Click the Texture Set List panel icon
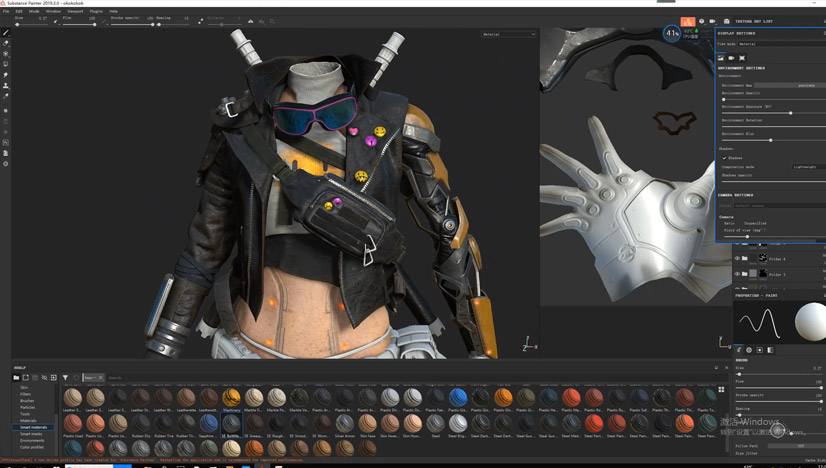 (726, 21)
